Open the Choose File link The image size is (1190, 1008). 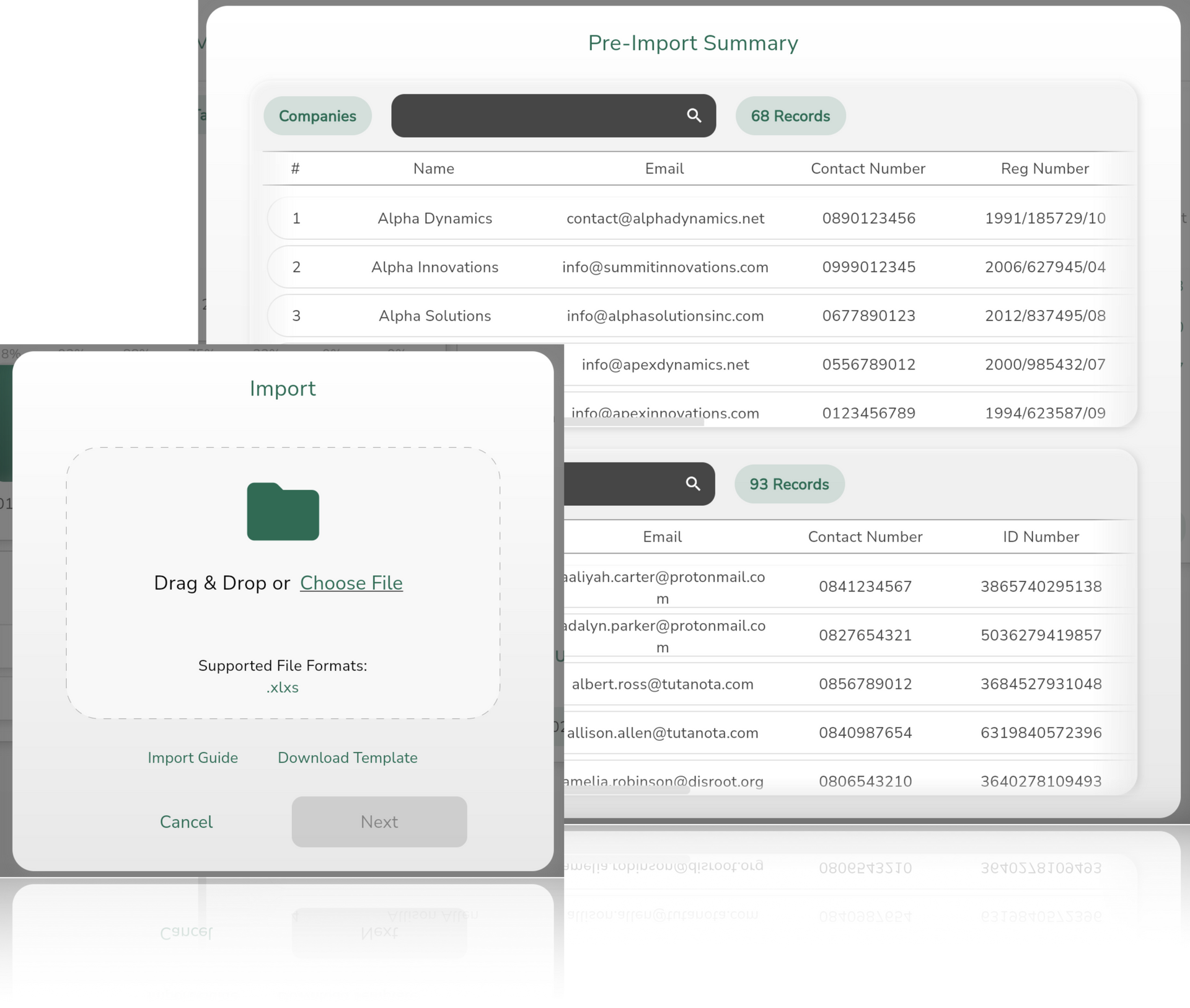tap(351, 583)
